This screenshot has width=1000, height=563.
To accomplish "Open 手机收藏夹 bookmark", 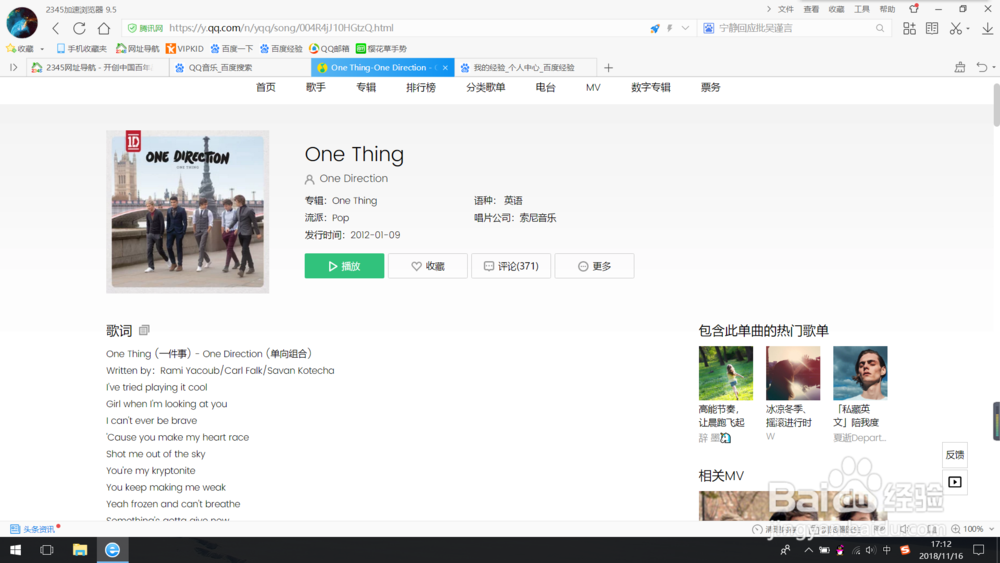I will point(82,48).
